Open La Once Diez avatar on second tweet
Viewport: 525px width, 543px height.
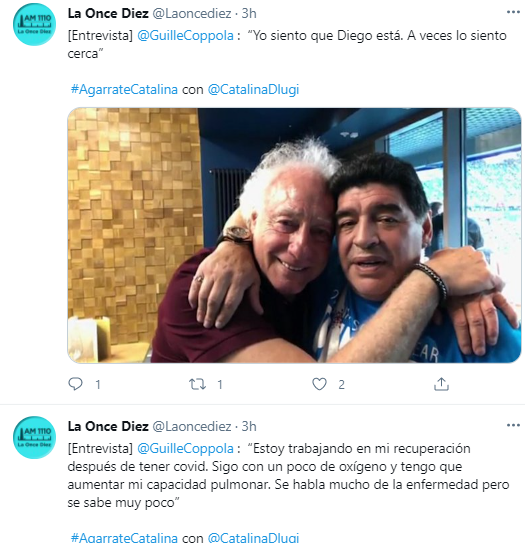(x=34, y=437)
